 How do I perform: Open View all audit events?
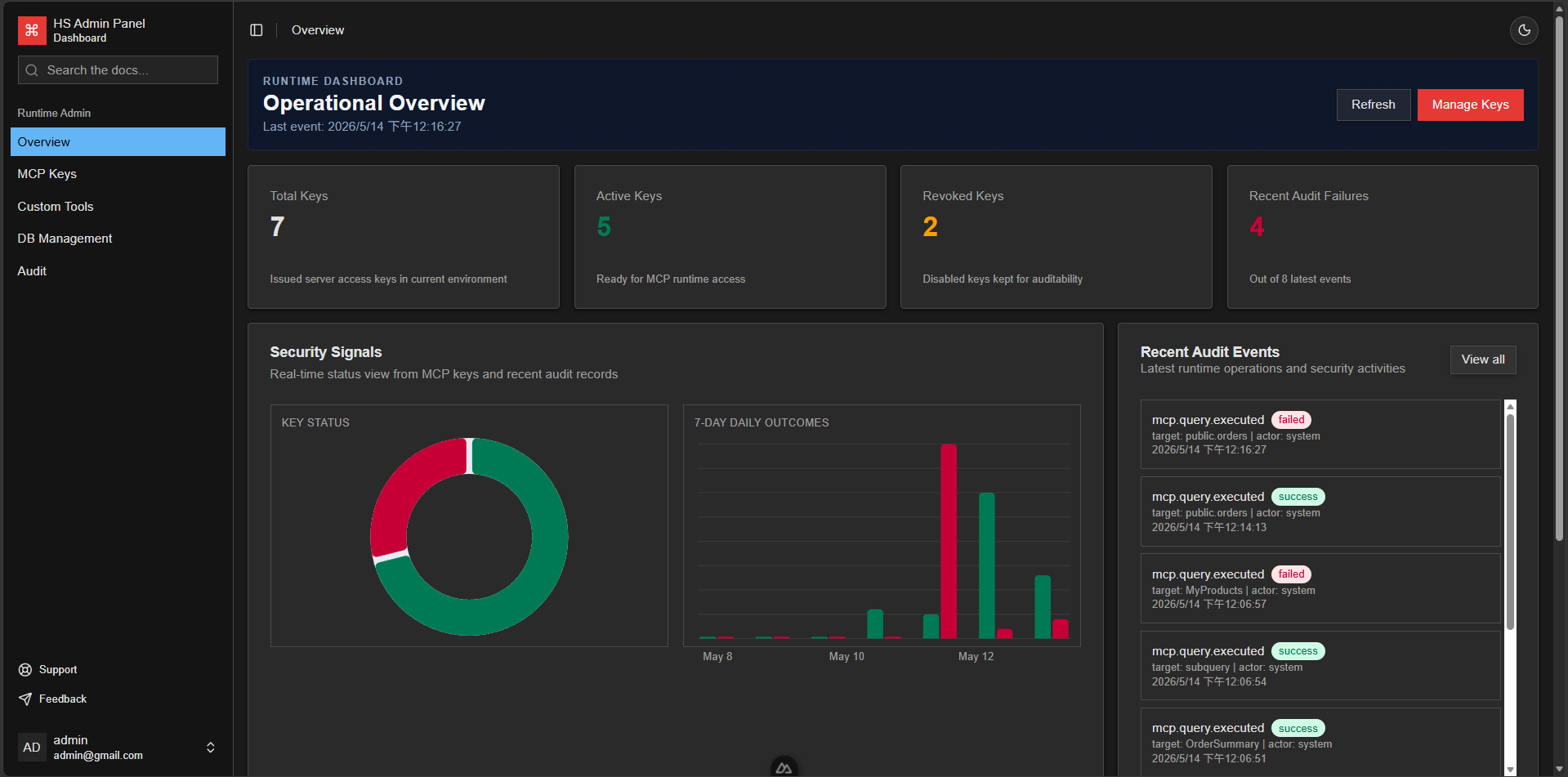pyautogui.click(x=1482, y=359)
